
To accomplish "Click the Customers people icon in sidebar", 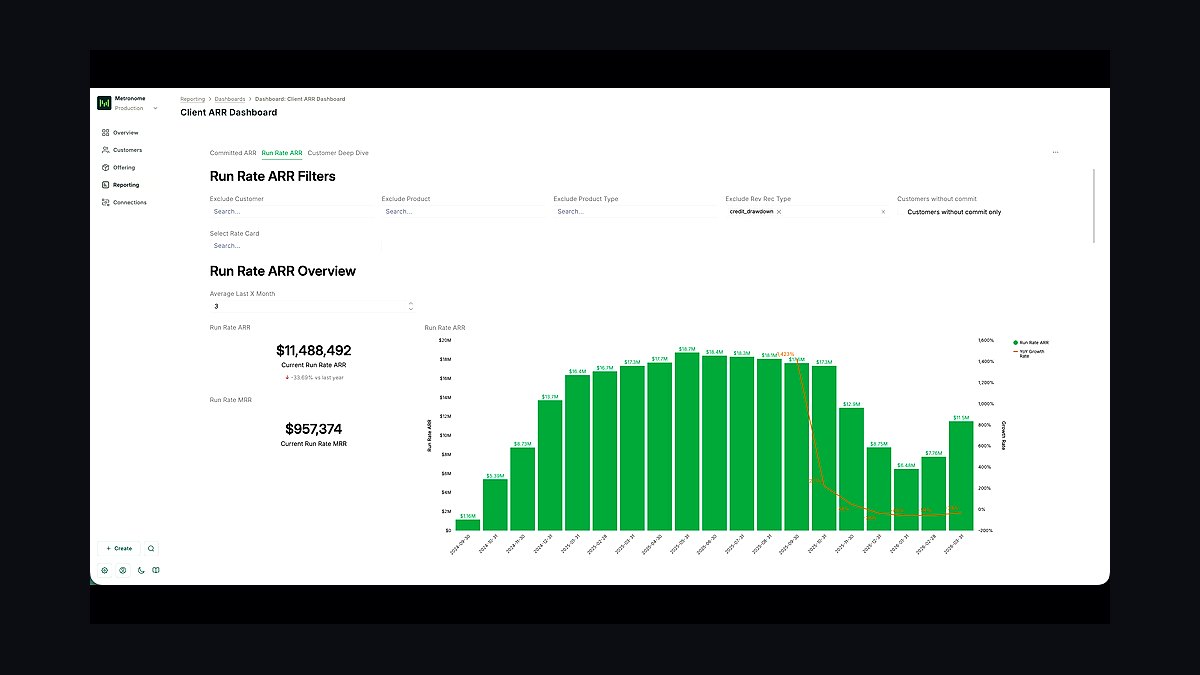I will pyautogui.click(x=105, y=150).
